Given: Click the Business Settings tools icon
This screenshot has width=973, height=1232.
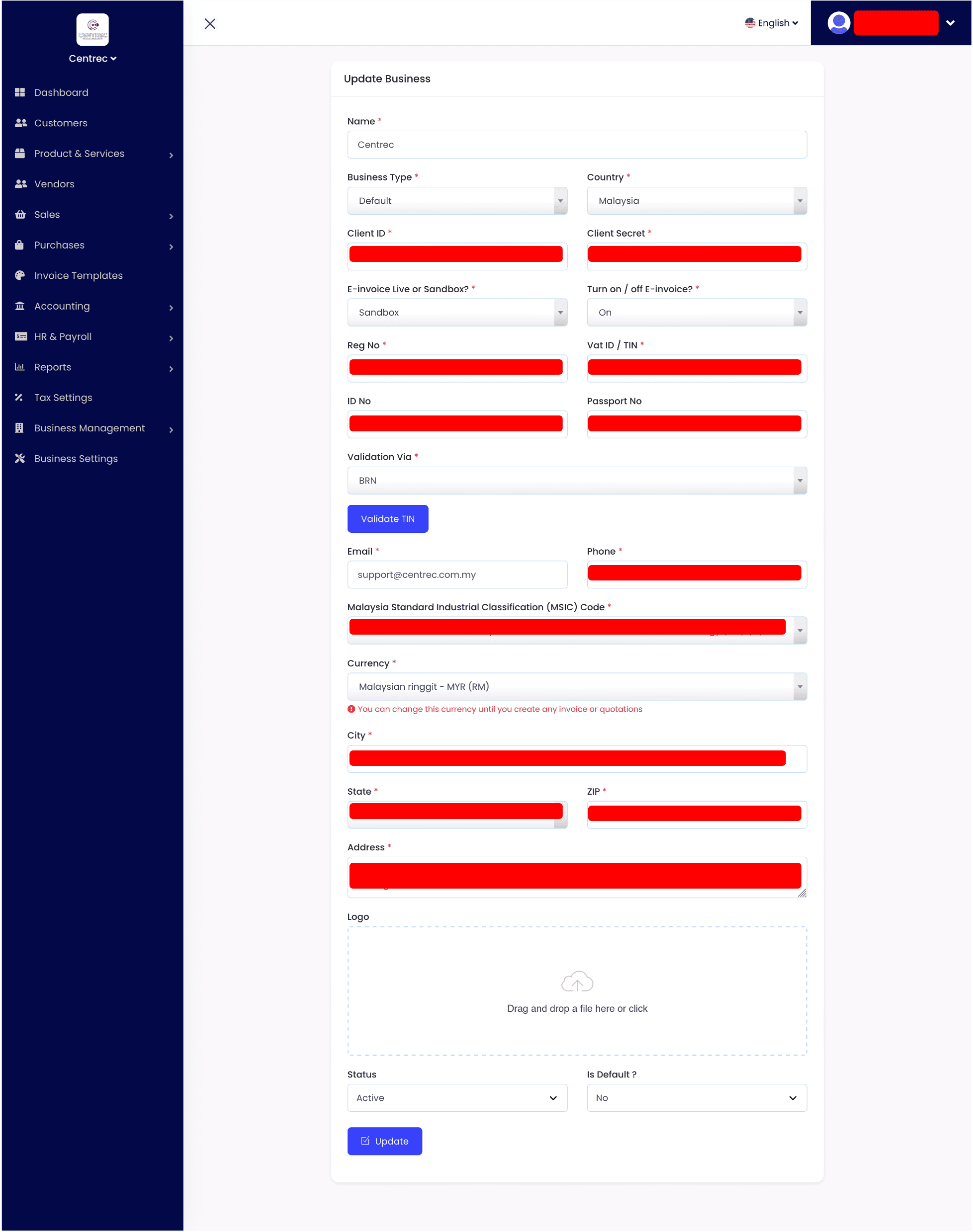Looking at the screenshot, I should click(x=20, y=458).
